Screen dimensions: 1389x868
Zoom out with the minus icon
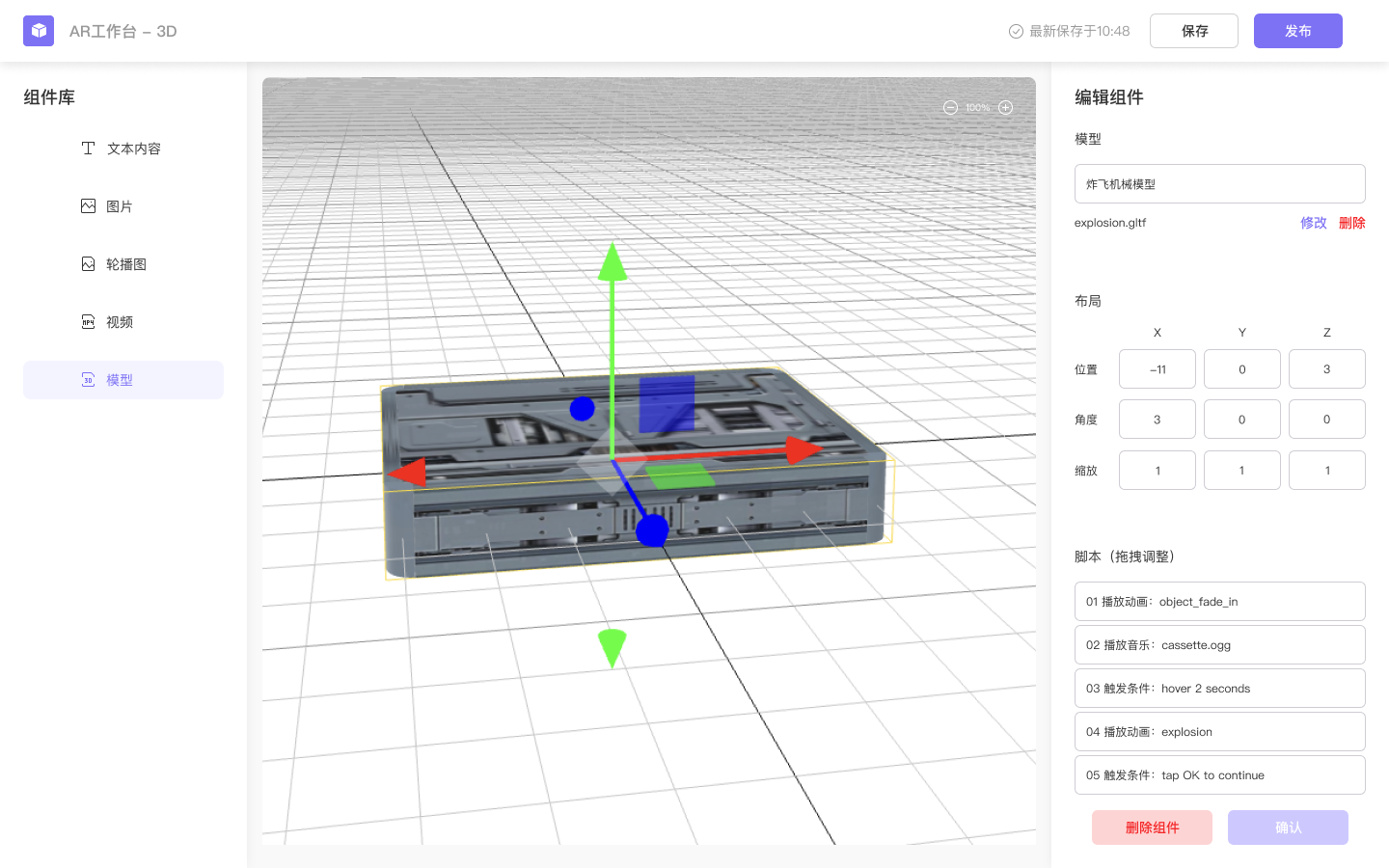[950, 107]
